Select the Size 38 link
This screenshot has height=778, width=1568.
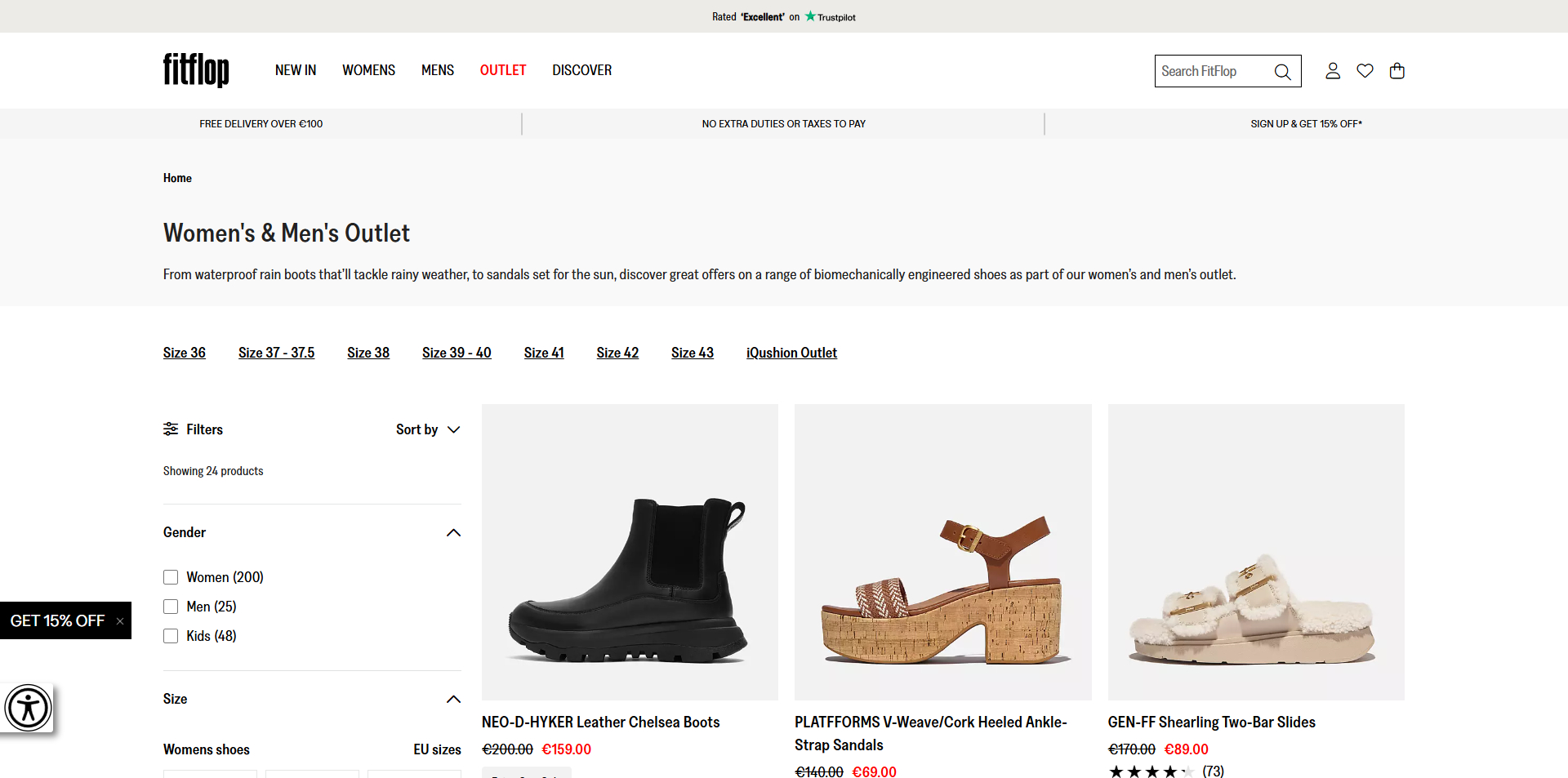coord(368,353)
